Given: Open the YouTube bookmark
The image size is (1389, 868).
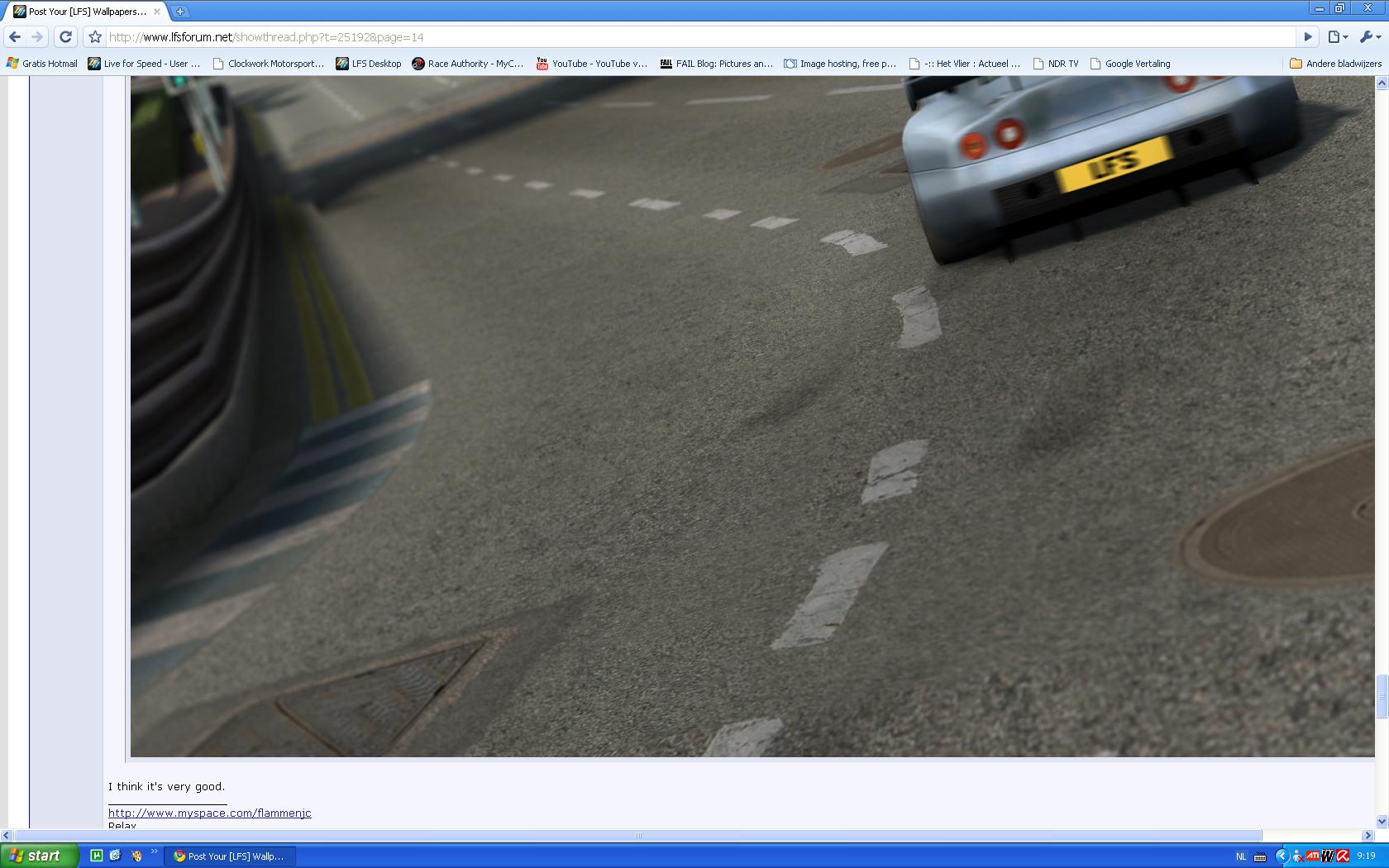Looking at the screenshot, I should pyautogui.click(x=592, y=64).
